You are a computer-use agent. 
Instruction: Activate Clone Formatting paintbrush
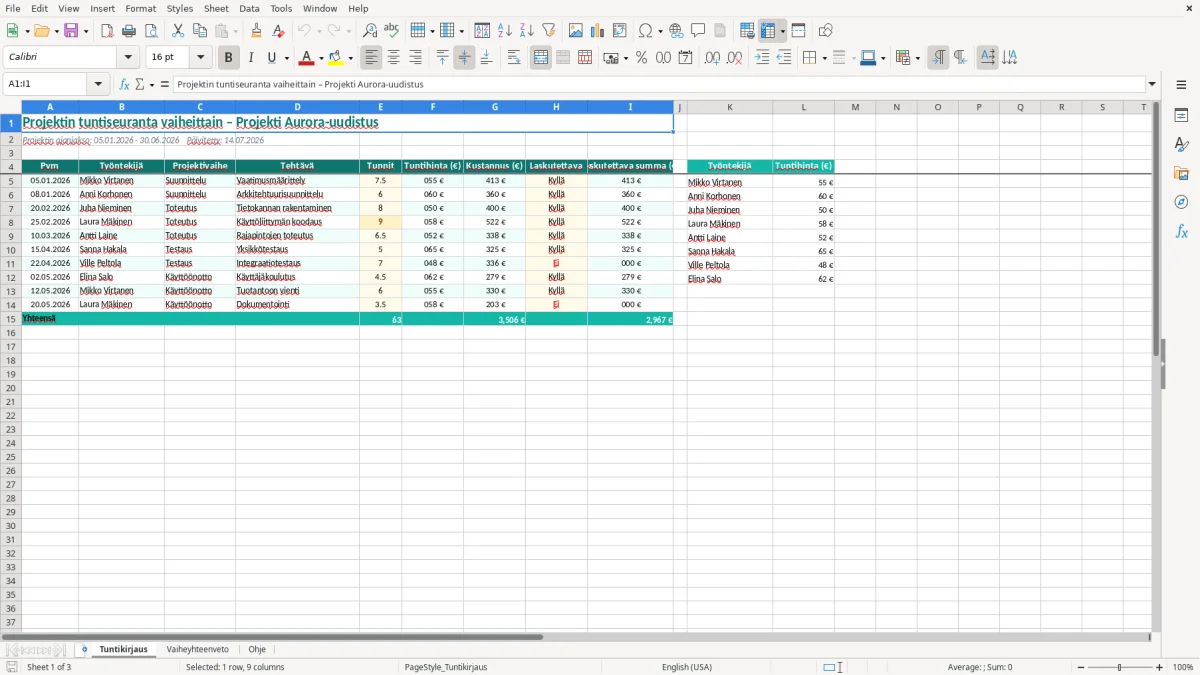pyautogui.click(x=256, y=31)
